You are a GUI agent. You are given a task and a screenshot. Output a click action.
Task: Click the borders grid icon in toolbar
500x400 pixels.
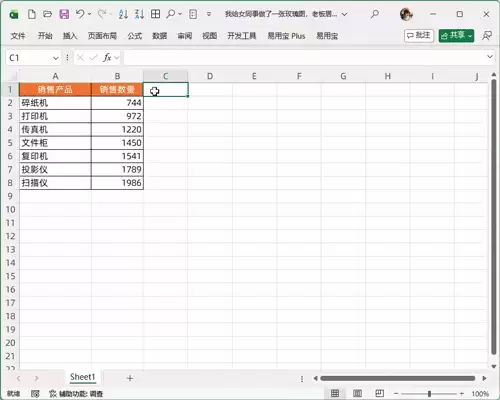point(155,14)
